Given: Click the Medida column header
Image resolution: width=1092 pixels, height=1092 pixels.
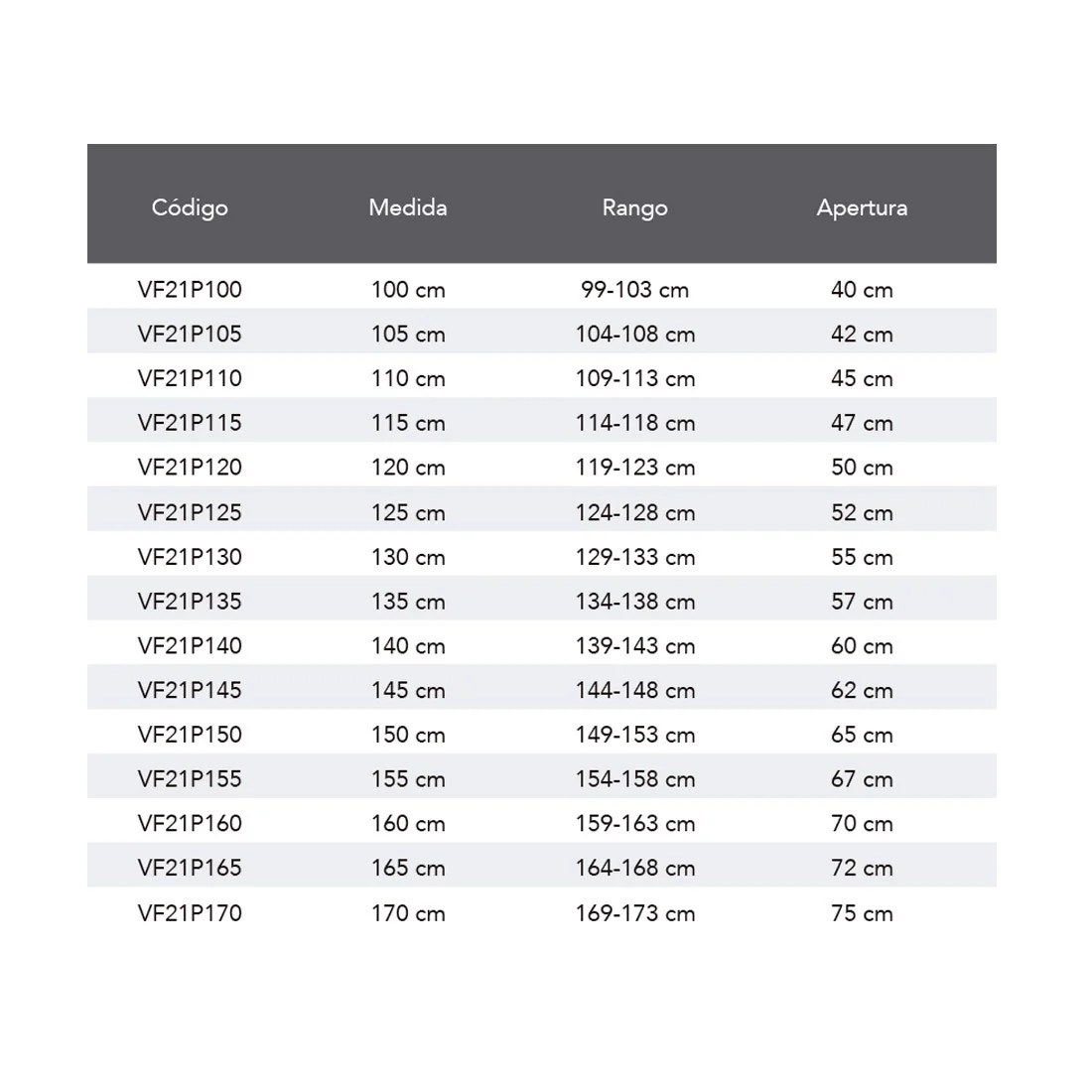Looking at the screenshot, I should click(x=408, y=207).
